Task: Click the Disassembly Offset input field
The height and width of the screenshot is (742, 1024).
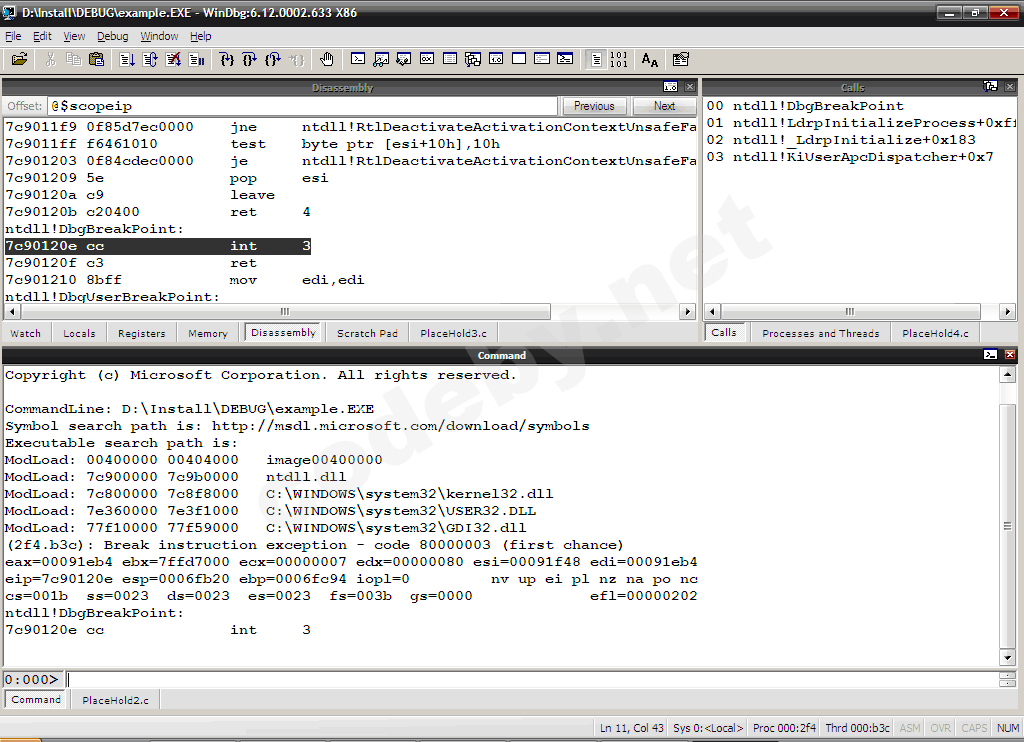Action: [x=302, y=106]
